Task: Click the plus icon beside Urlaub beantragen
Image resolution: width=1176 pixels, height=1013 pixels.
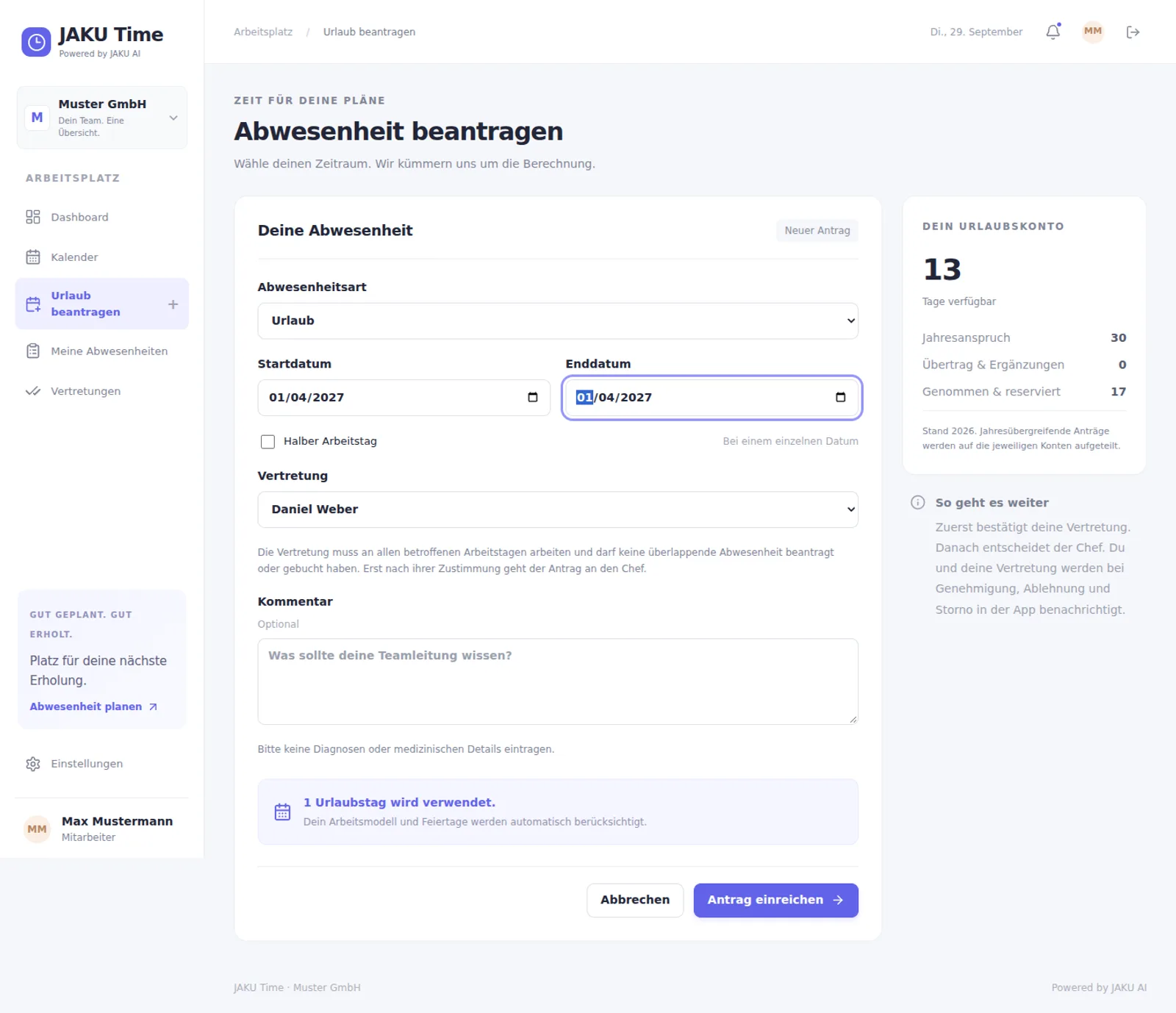Action: coord(173,304)
